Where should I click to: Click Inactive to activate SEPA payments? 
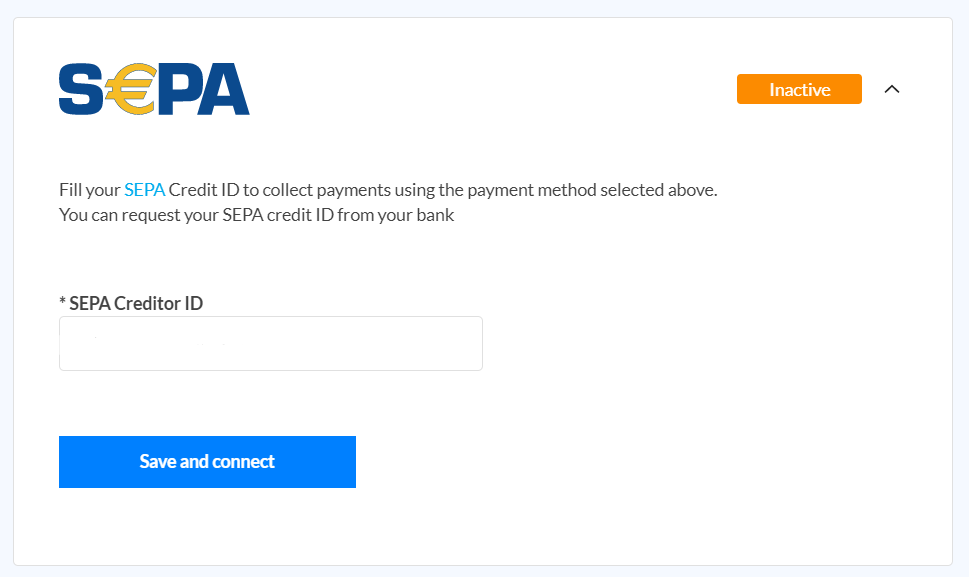coord(798,89)
